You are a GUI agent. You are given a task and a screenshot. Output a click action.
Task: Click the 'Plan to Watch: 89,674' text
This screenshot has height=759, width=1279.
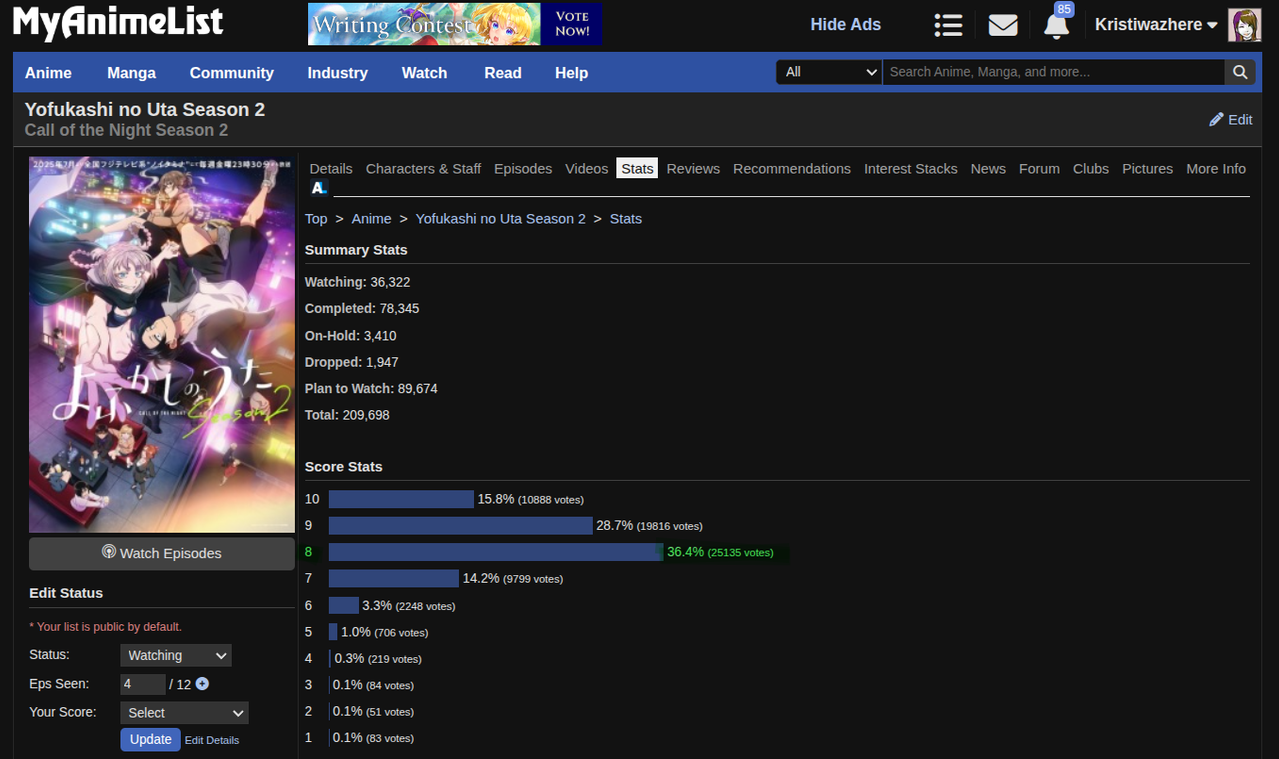pos(371,388)
